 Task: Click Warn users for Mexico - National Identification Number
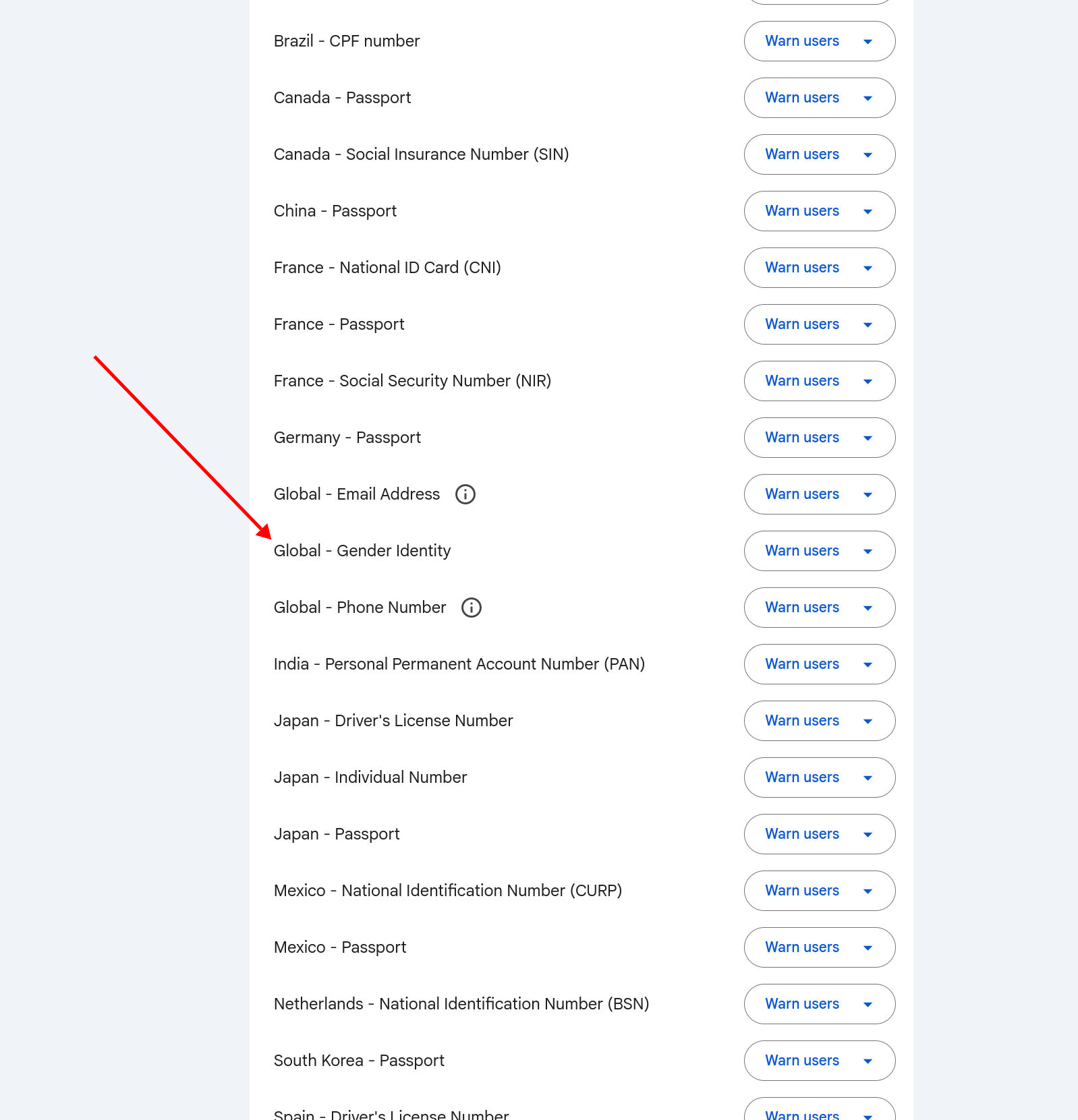pos(801,891)
